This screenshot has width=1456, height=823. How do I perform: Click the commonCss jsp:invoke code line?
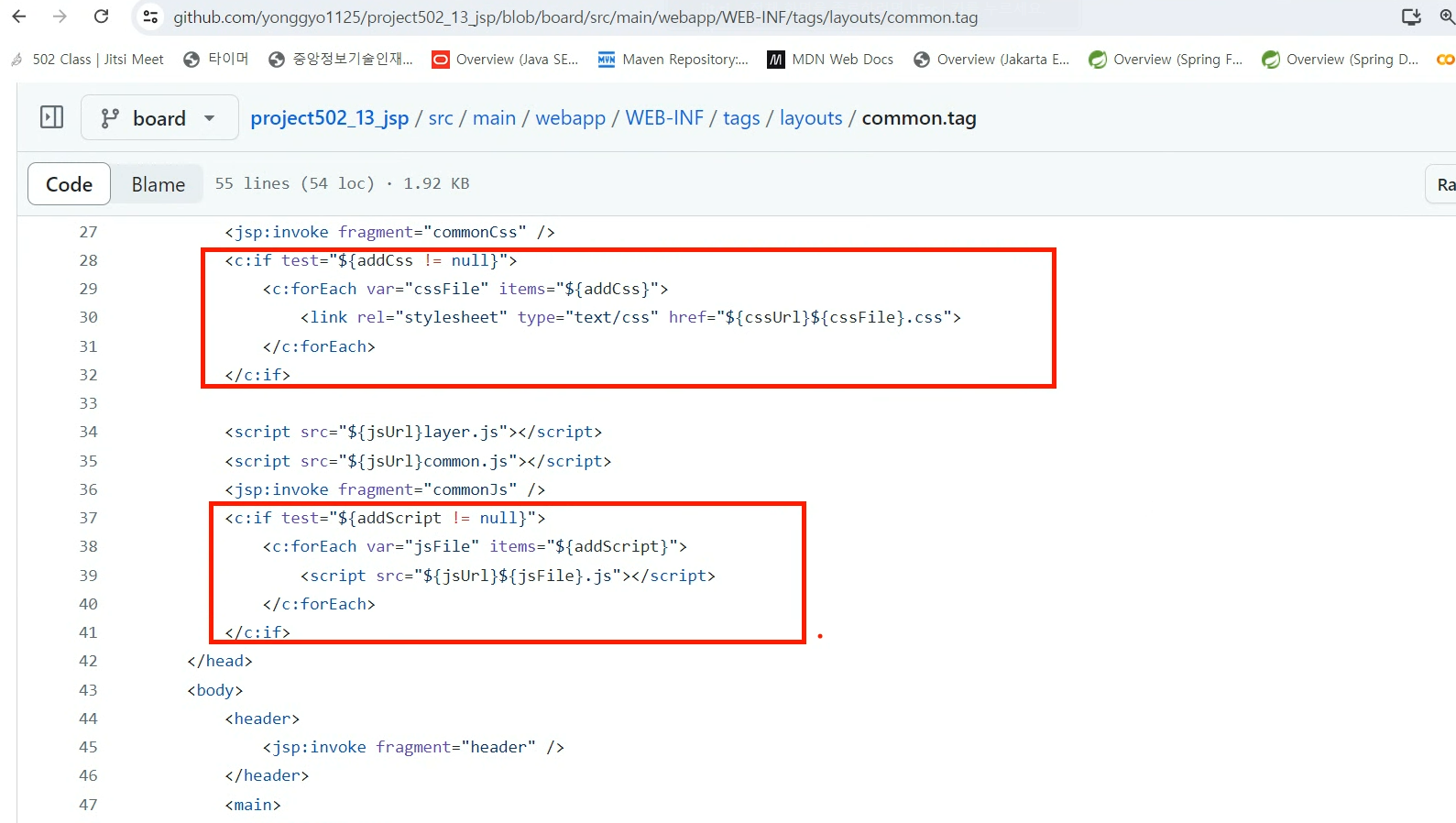389,232
